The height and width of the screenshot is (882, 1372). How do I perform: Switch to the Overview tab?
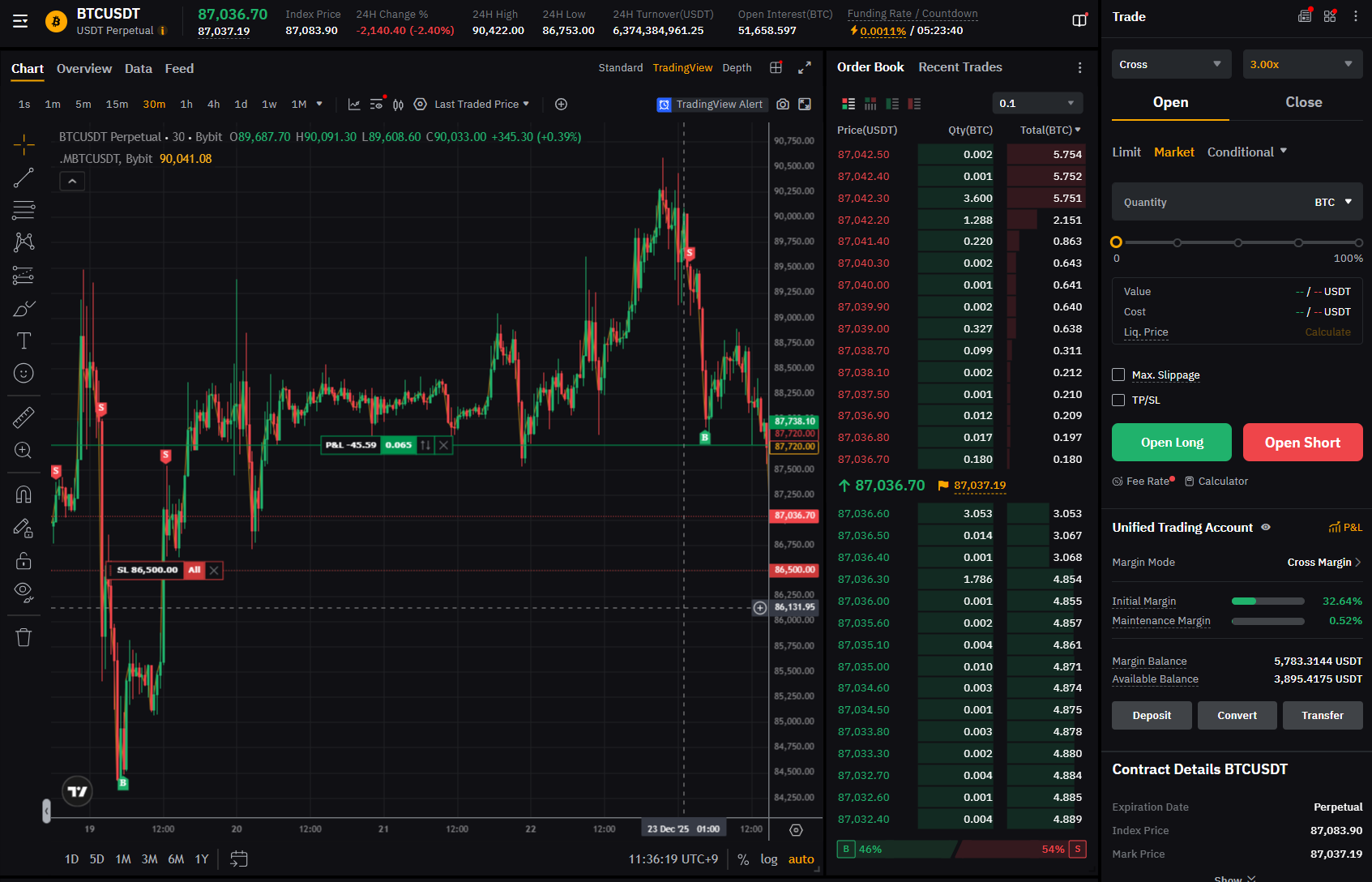pos(84,68)
